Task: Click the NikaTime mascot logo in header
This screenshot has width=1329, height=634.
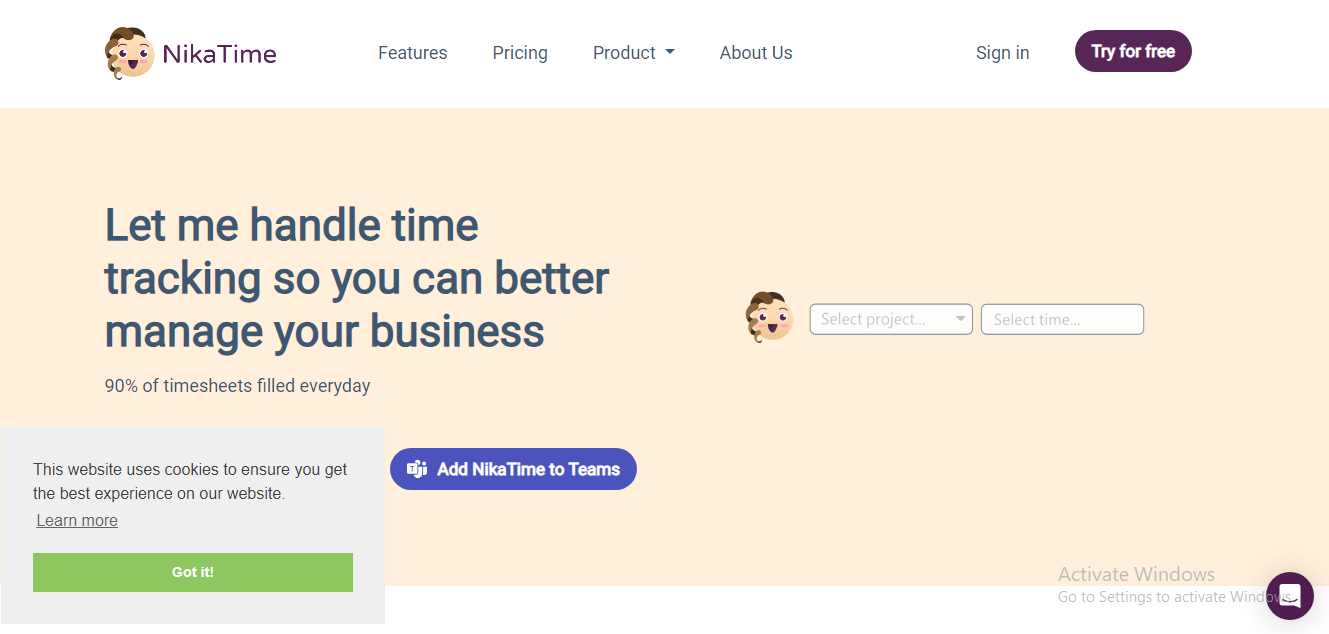Action: [x=129, y=53]
